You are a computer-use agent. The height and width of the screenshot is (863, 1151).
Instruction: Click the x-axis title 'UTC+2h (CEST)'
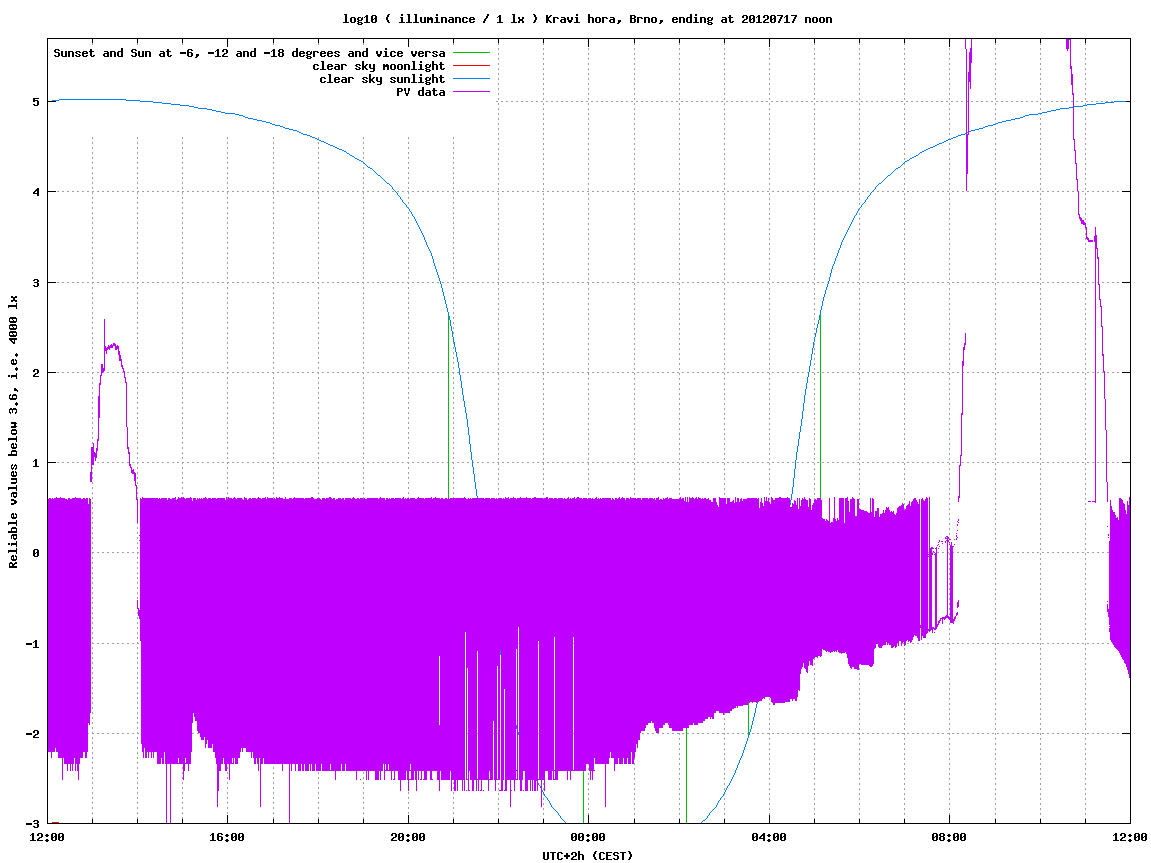pyautogui.click(x=587, y=855)
